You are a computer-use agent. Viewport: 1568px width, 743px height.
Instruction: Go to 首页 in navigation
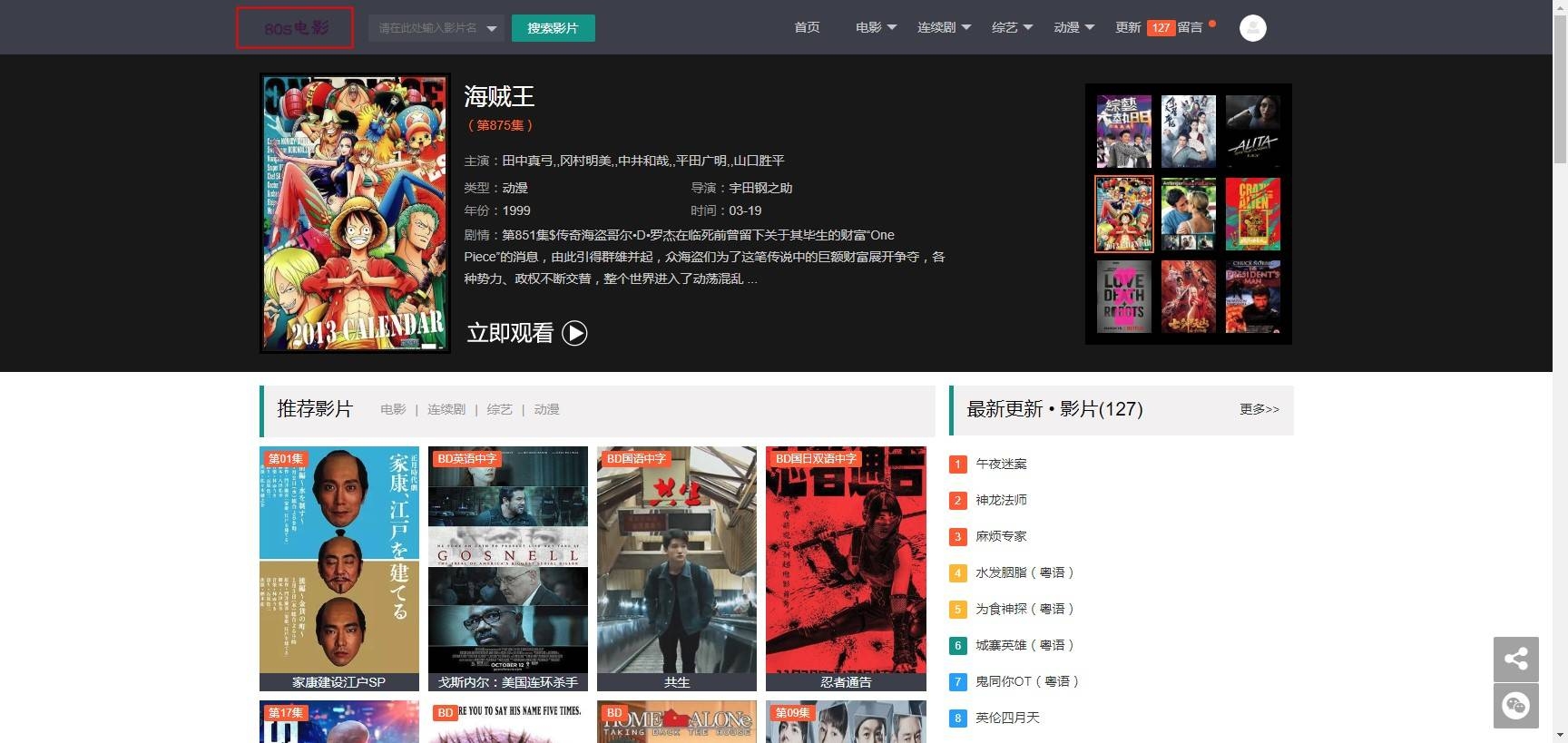[807, 27]
